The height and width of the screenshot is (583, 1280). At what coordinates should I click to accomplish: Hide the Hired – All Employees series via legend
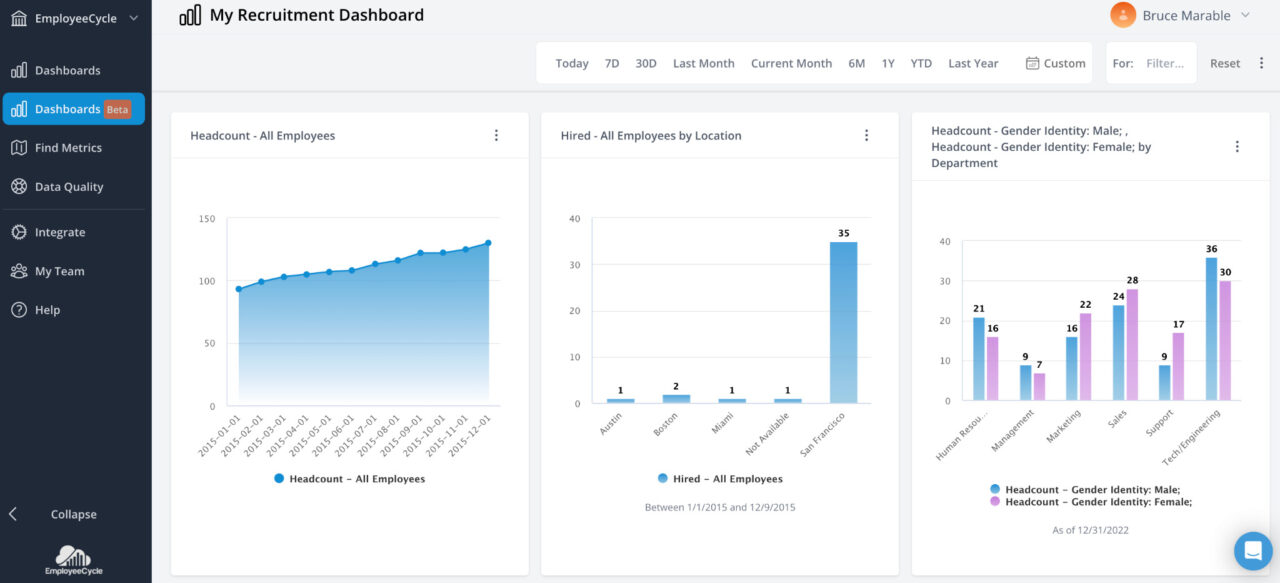tap(719, 478)
